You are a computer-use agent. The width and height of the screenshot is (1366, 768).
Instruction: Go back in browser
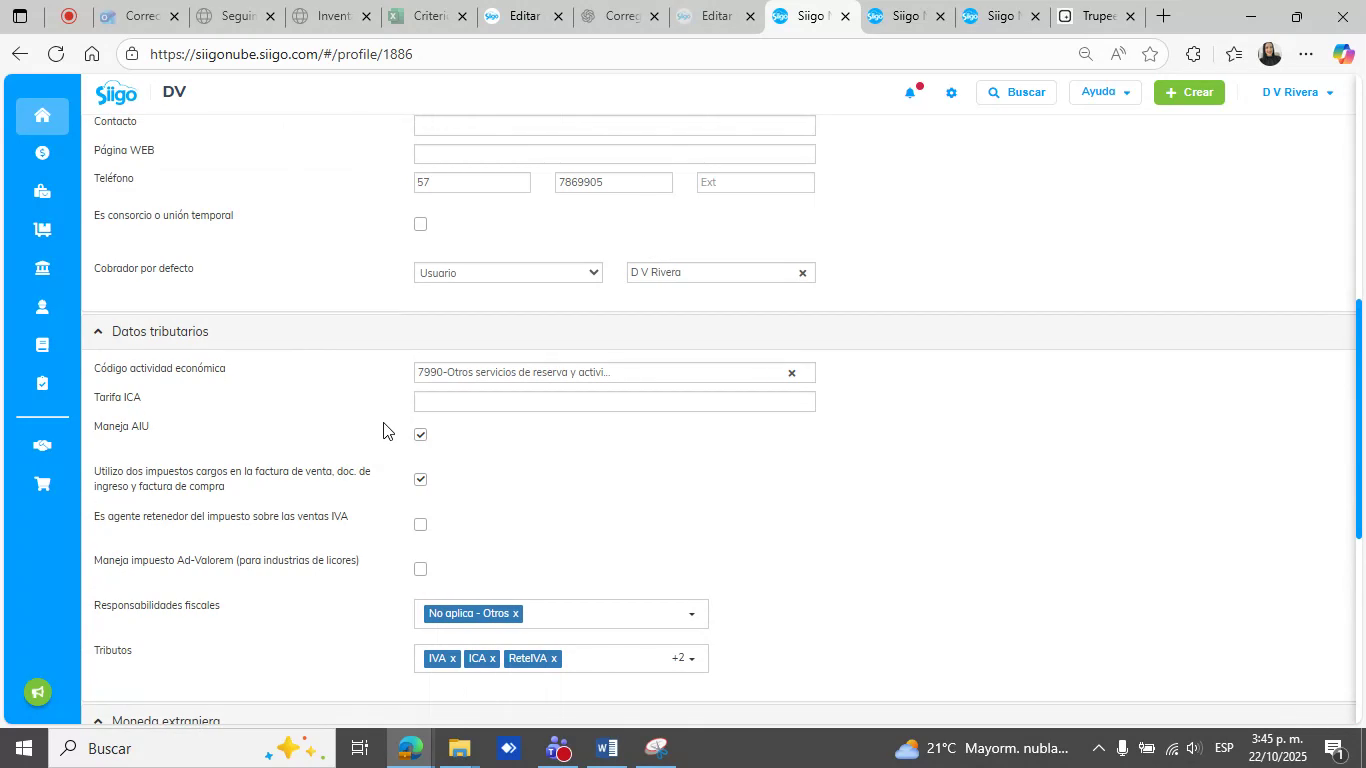tap(19, 54)
